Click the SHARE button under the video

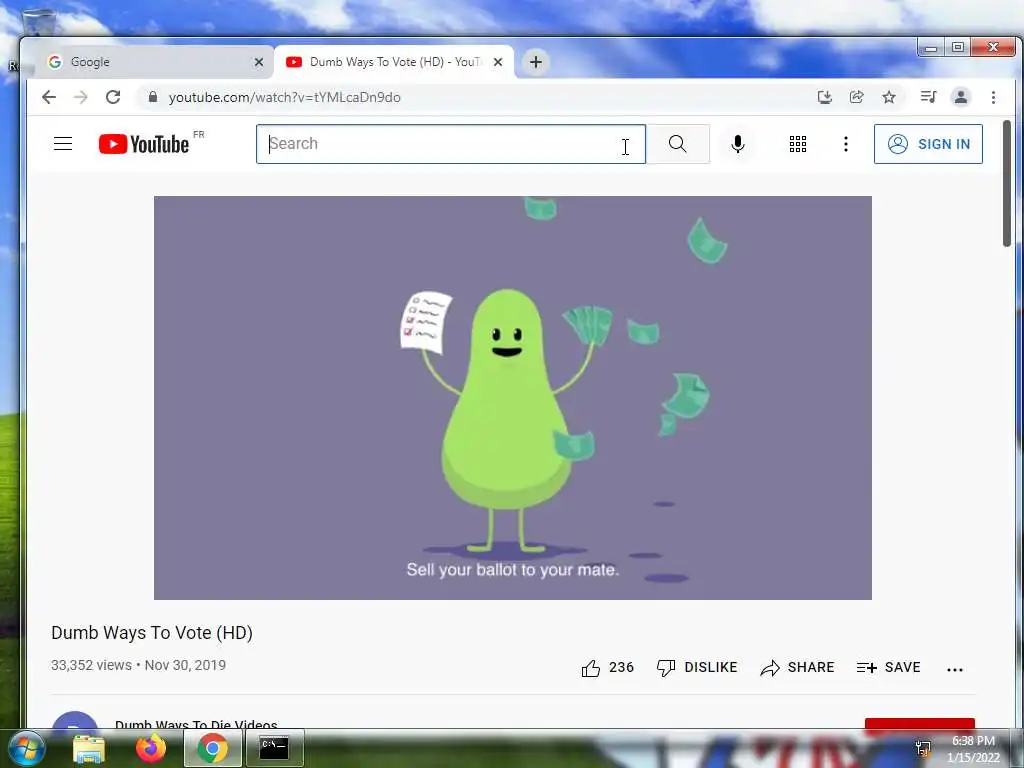click(797, 667)
